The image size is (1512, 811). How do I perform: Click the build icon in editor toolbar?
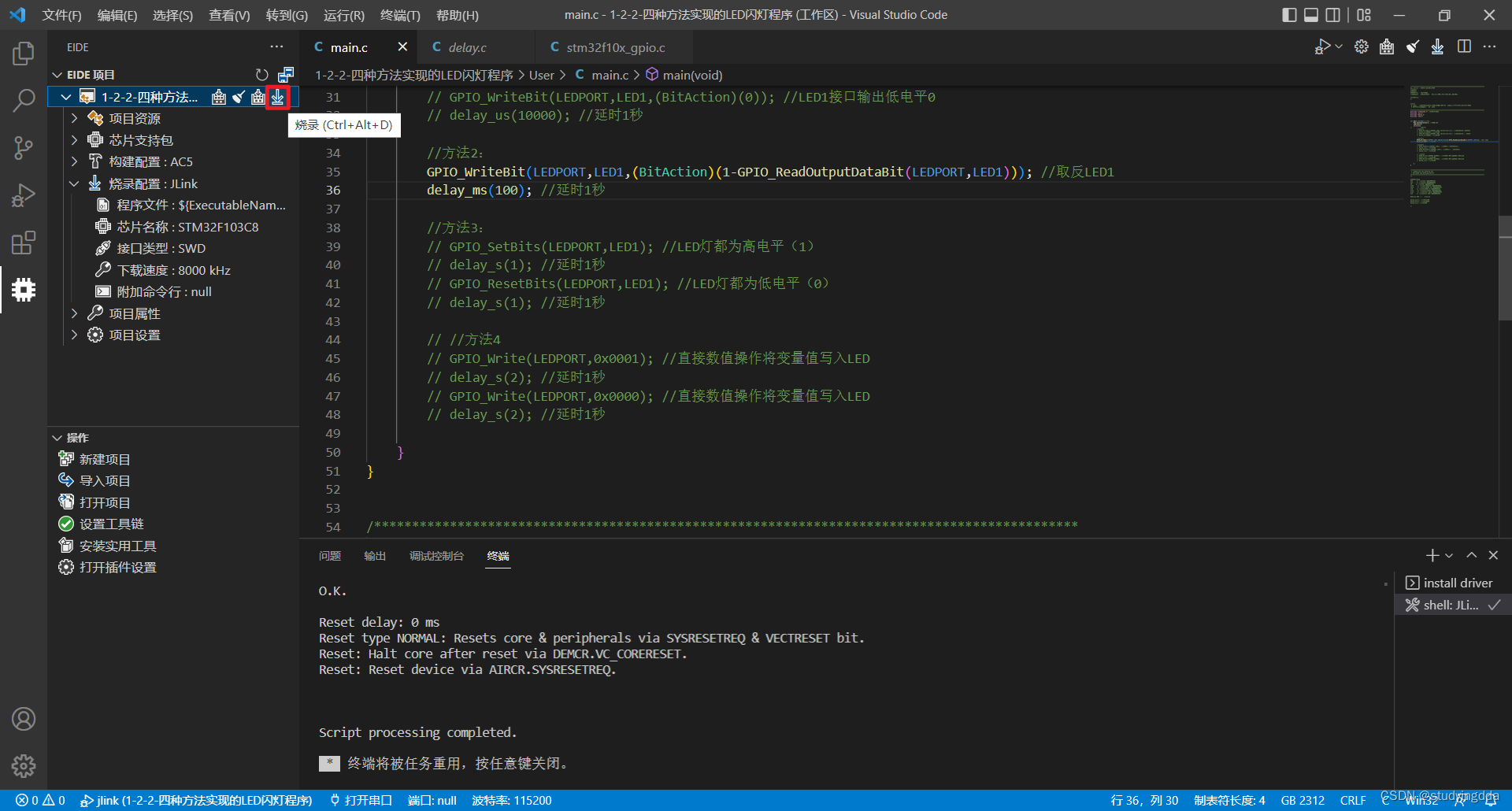(x=1387, y=47)
